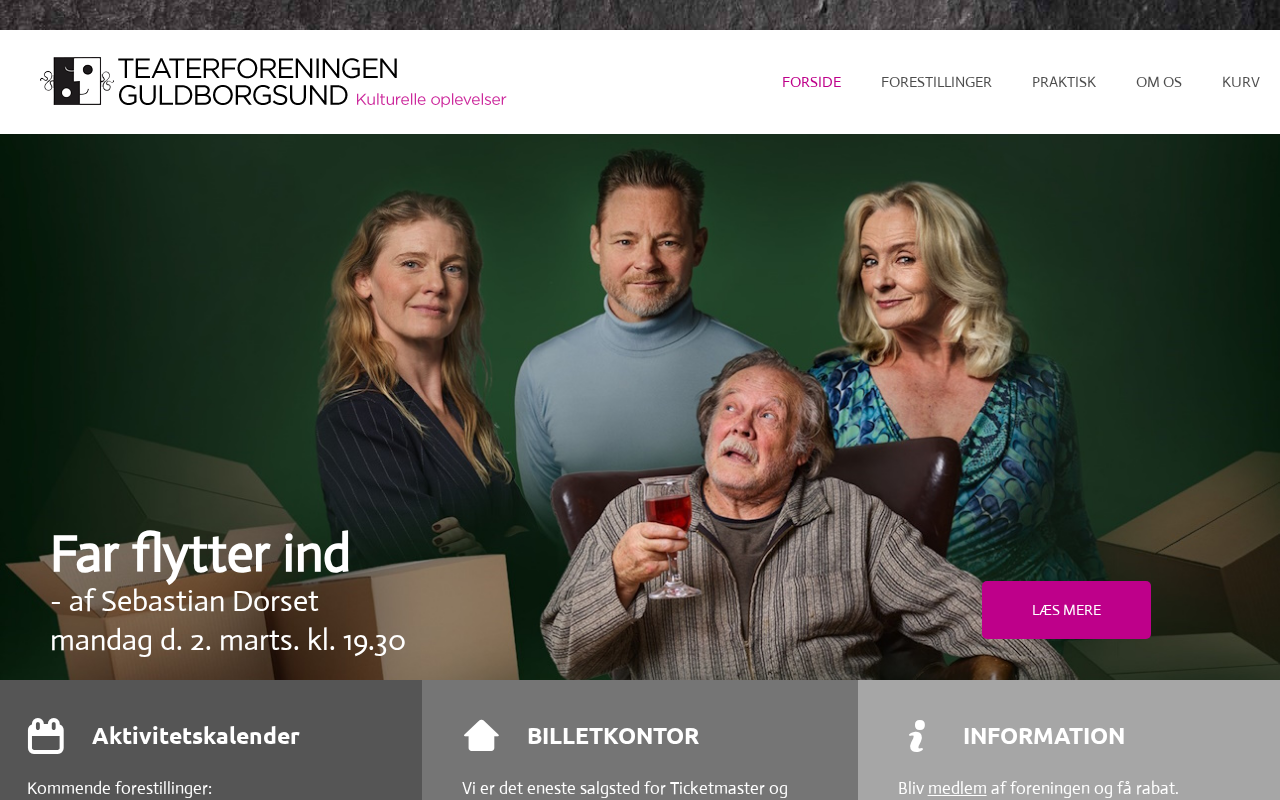The height and width of the screenshot is (800, 1280).
Task: Open the FORESTILLINGER menu
Action: click(x=936, y=82)
